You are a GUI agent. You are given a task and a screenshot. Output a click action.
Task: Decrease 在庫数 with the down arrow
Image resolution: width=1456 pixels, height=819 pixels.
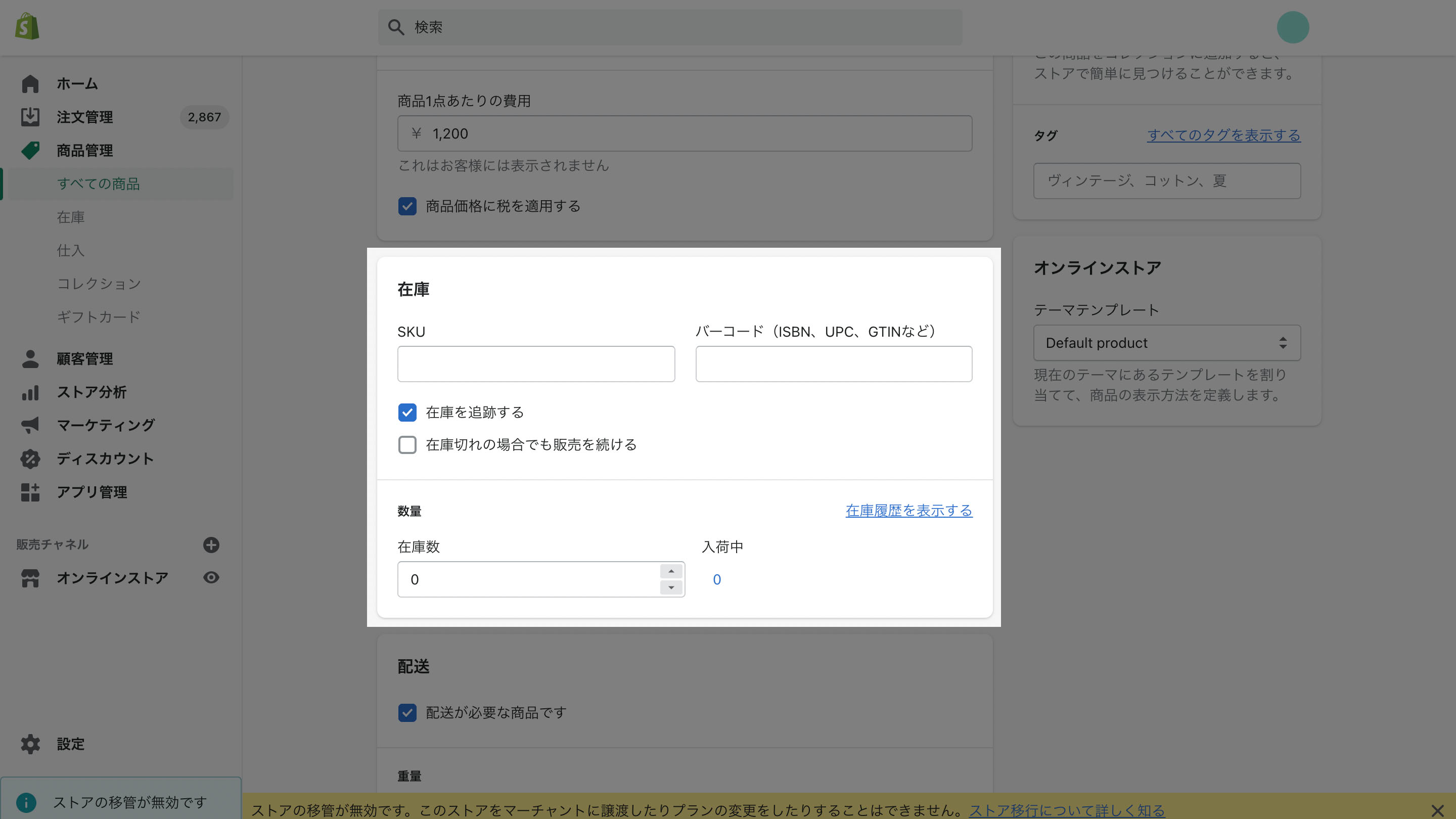(671, 587)
